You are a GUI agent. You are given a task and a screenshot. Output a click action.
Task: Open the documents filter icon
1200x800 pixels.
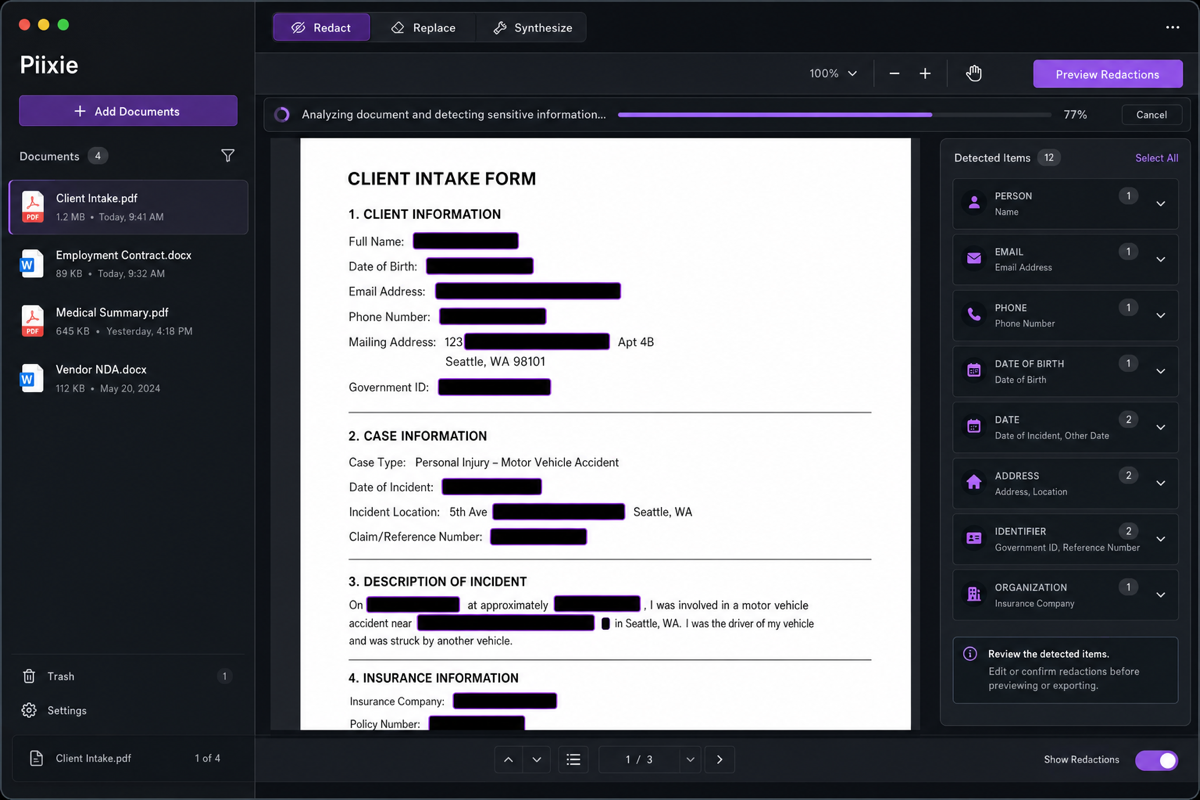point(228,156)
